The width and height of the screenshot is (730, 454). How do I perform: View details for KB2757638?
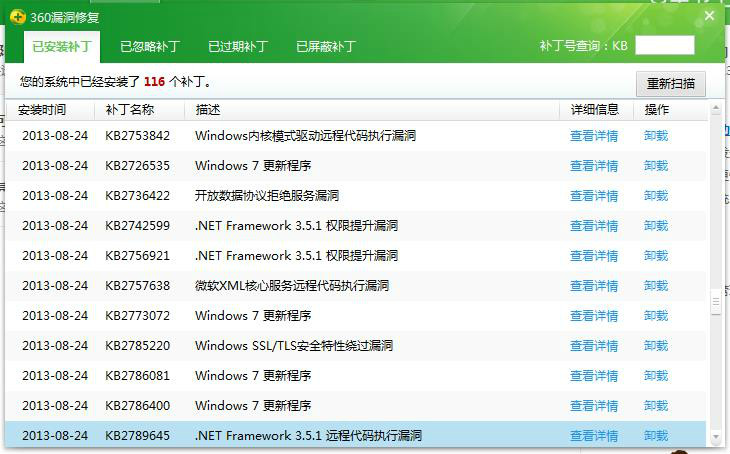point(594,286)
